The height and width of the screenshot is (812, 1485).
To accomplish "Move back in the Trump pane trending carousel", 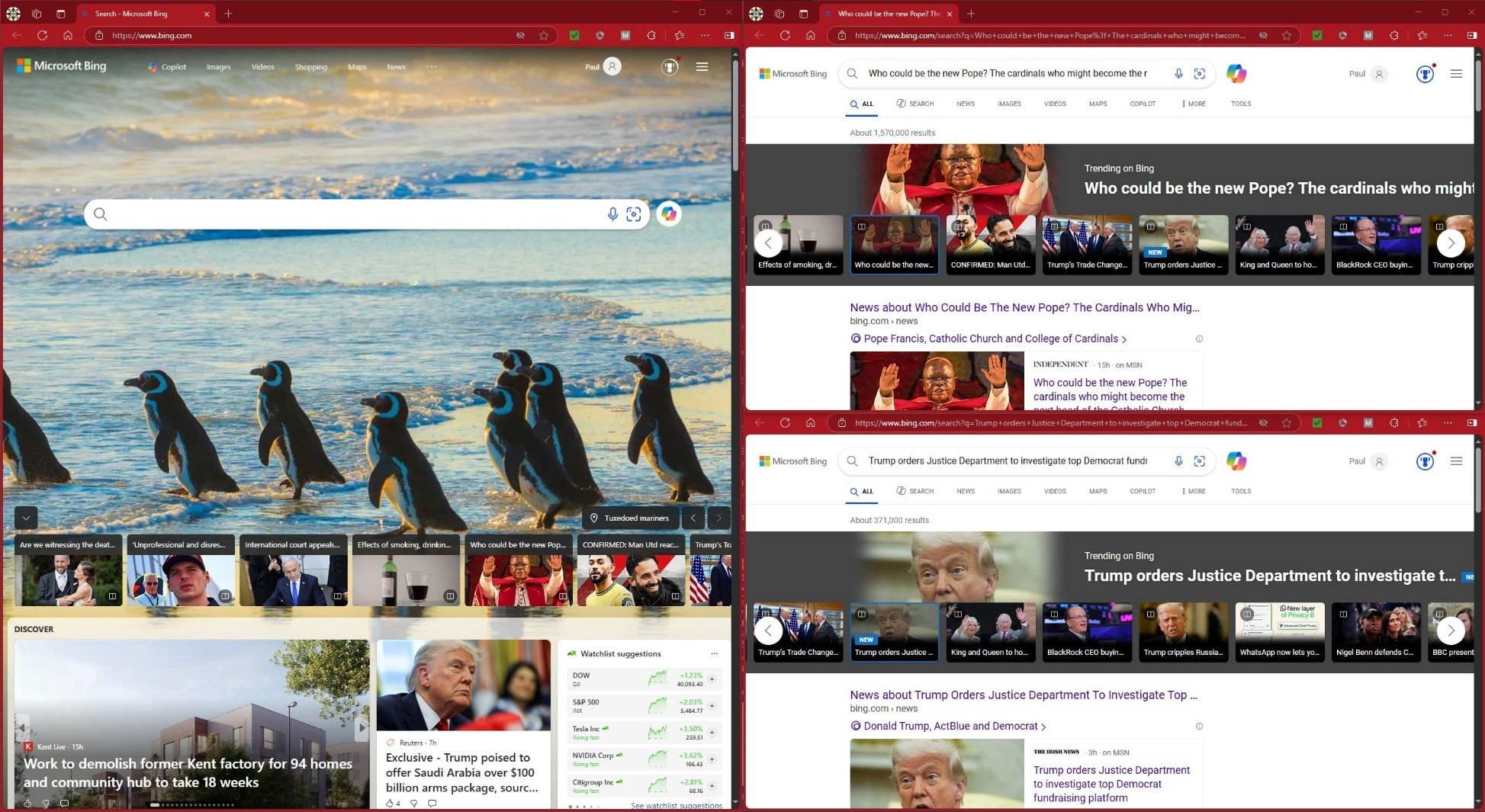I will pos(768,631).
